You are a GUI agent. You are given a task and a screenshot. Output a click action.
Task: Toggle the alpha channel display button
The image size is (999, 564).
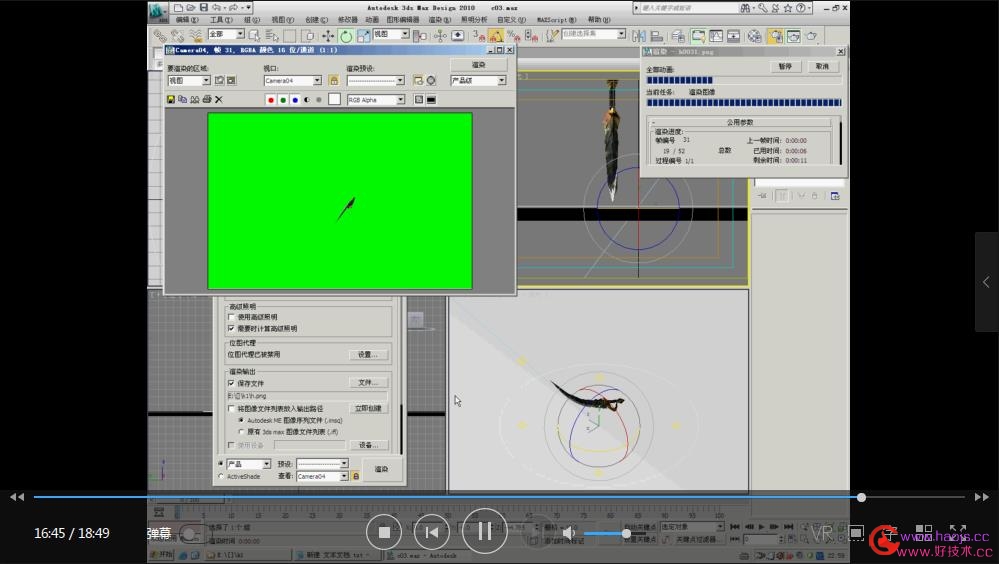(x=307, y=99)
